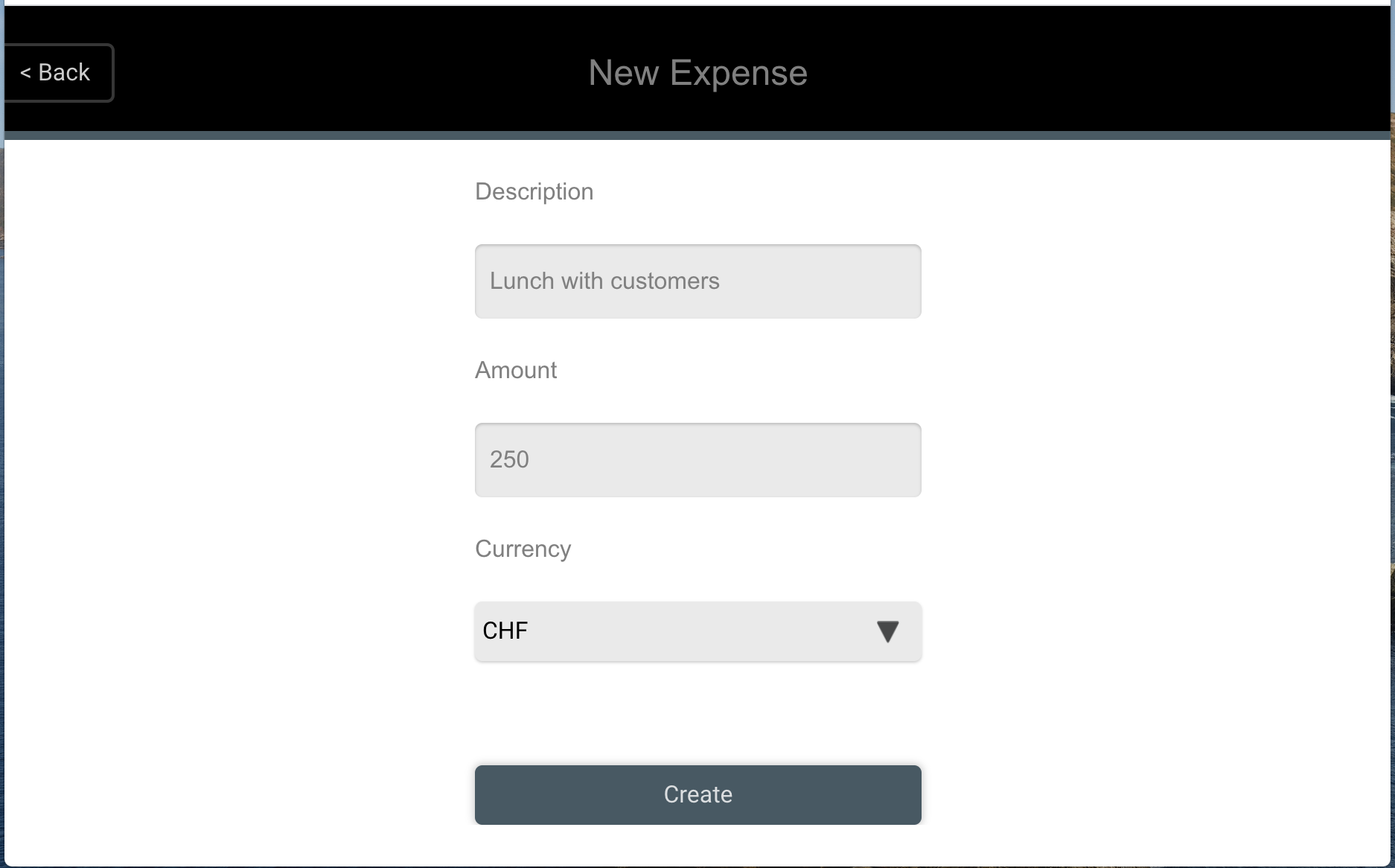Click the 250 amount value
Image resolution: width=1395 pixels, height=868 pixels.
tap(509, 459)
